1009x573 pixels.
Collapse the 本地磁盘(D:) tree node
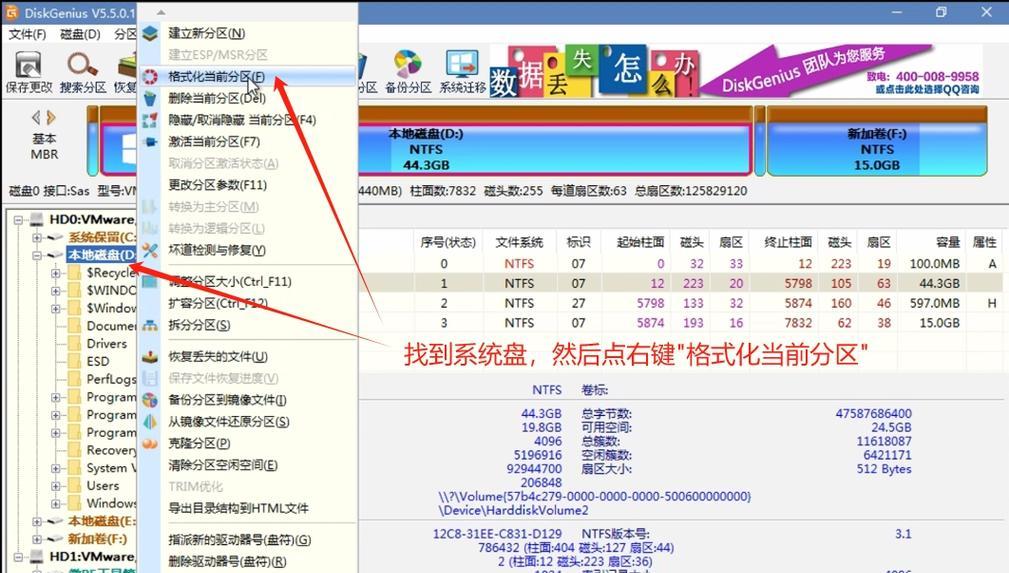37,255
